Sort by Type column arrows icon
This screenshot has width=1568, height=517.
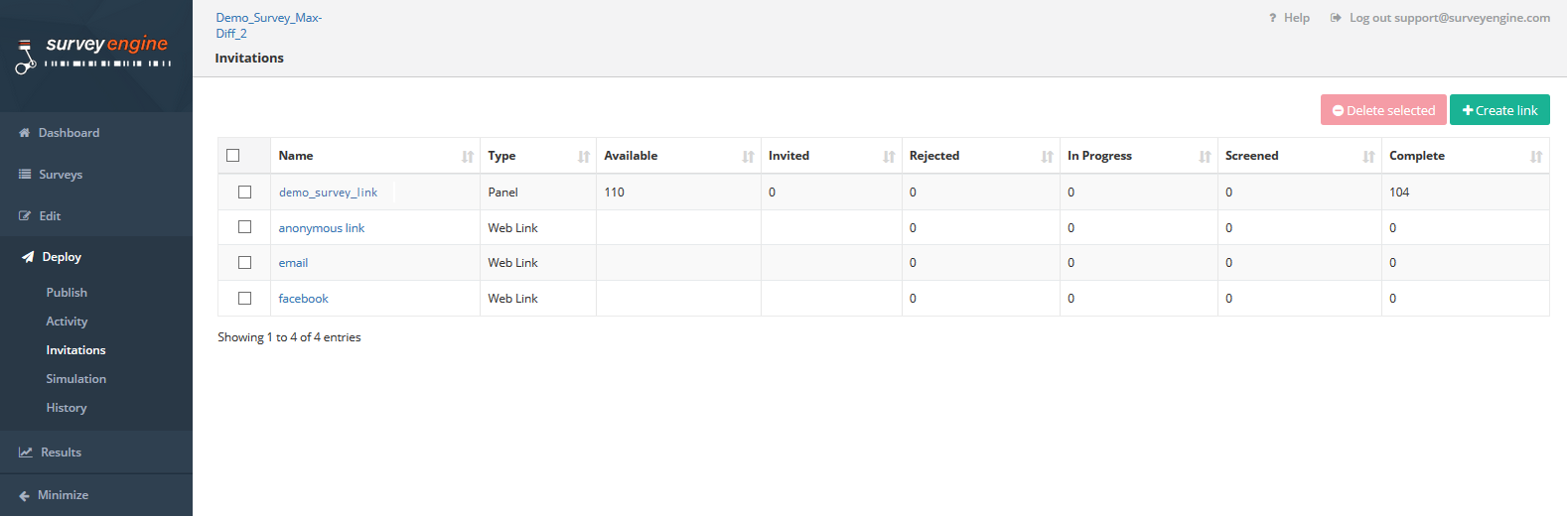tap(584, 157)
